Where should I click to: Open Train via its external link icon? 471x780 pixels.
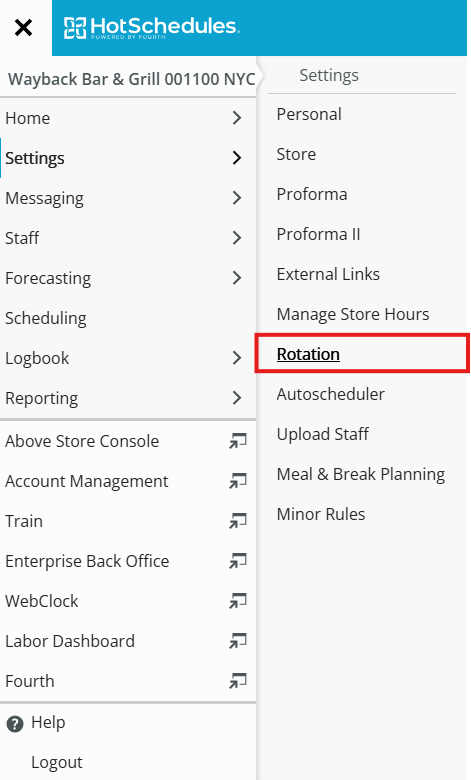click(x=238, y=521)
